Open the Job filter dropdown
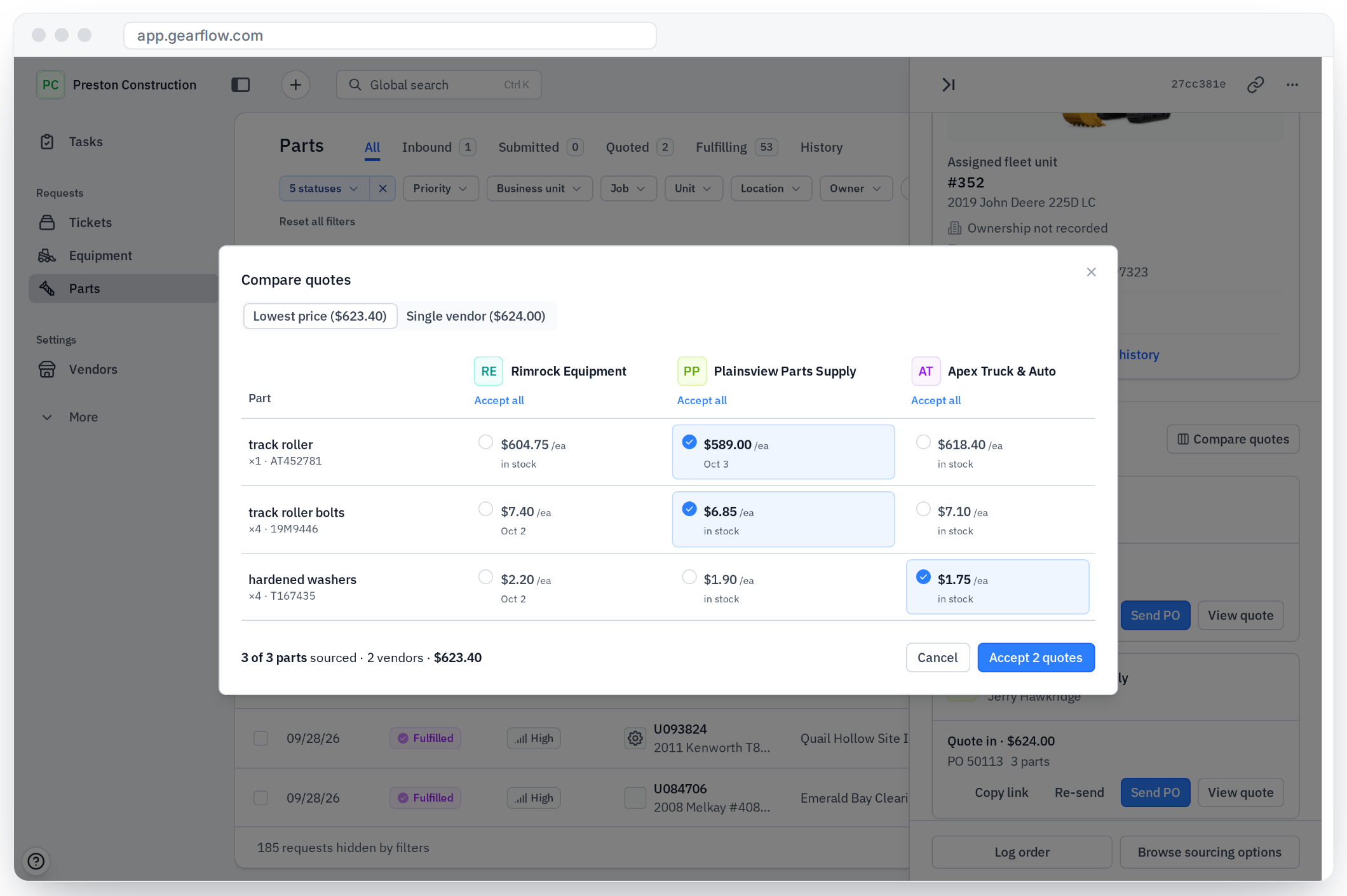Image resolution: width=1347 pixels, height=896 pixels. tap(628, 189)
